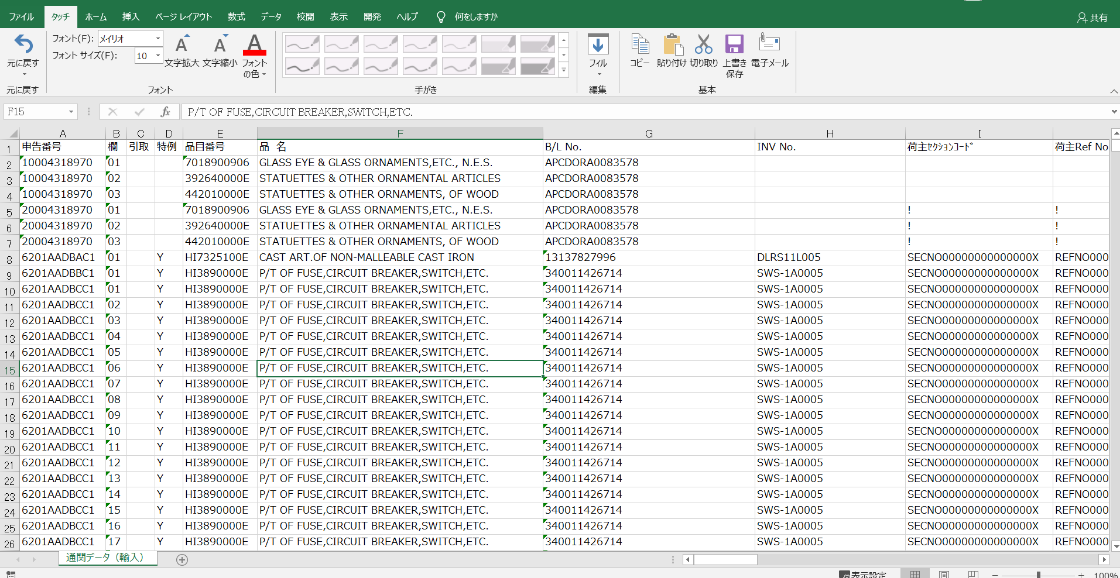Viewport: 1120px width, 578px height.
Task: Cancel entry with formula bar X icon
Action: click(113, 112)
